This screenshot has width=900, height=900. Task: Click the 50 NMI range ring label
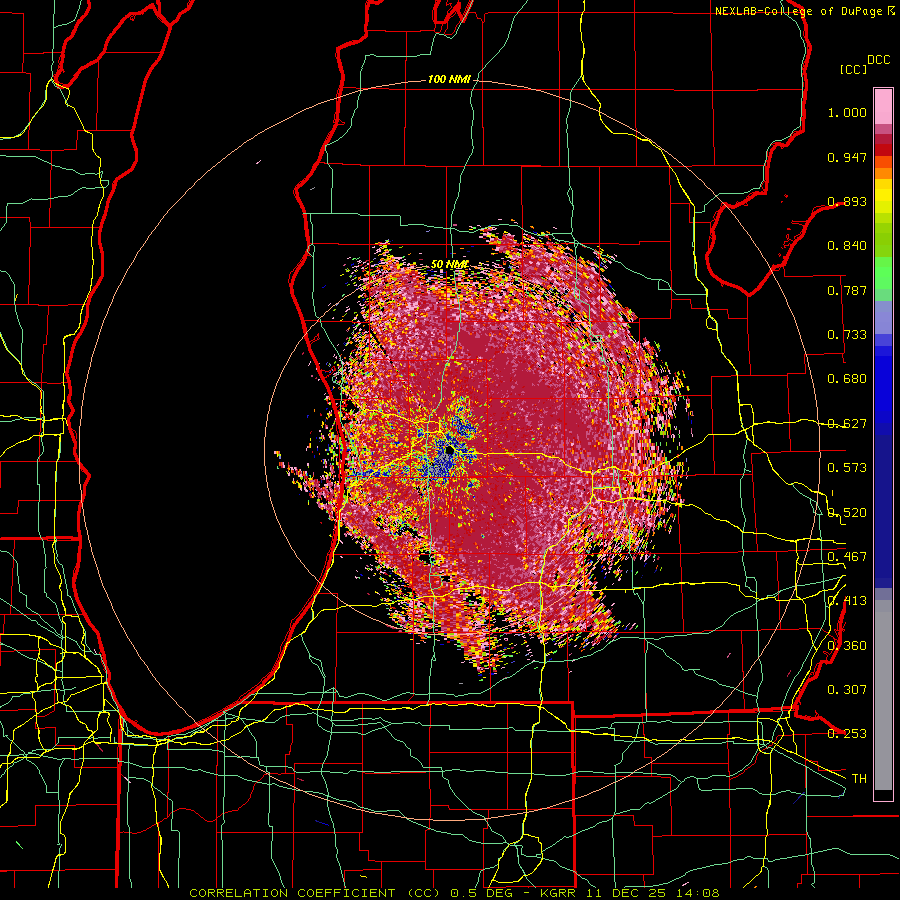point(449,265)
